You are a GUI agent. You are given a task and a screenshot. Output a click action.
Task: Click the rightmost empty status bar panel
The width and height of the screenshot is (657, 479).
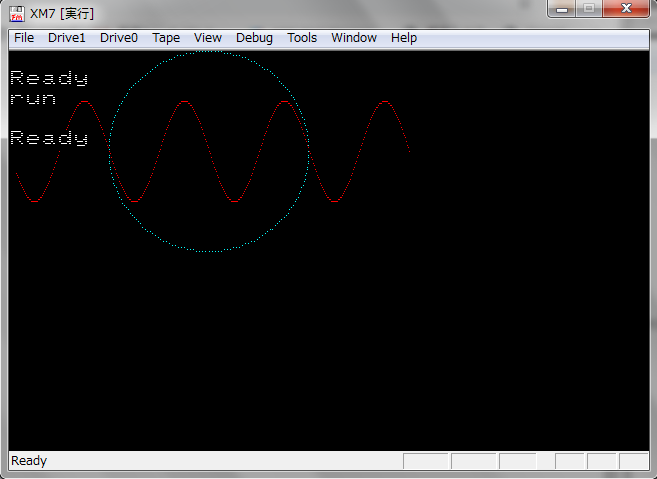634,461
